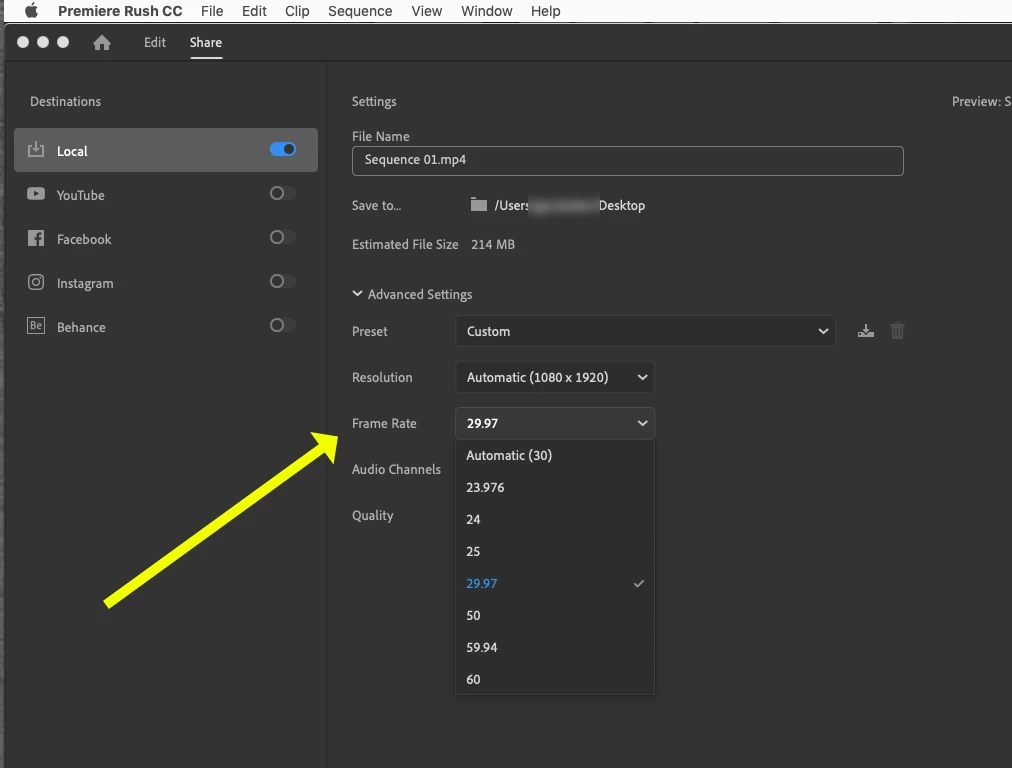Select the Behance destination label
This screenshot has height=768, width=1012.
click(81, 327)
